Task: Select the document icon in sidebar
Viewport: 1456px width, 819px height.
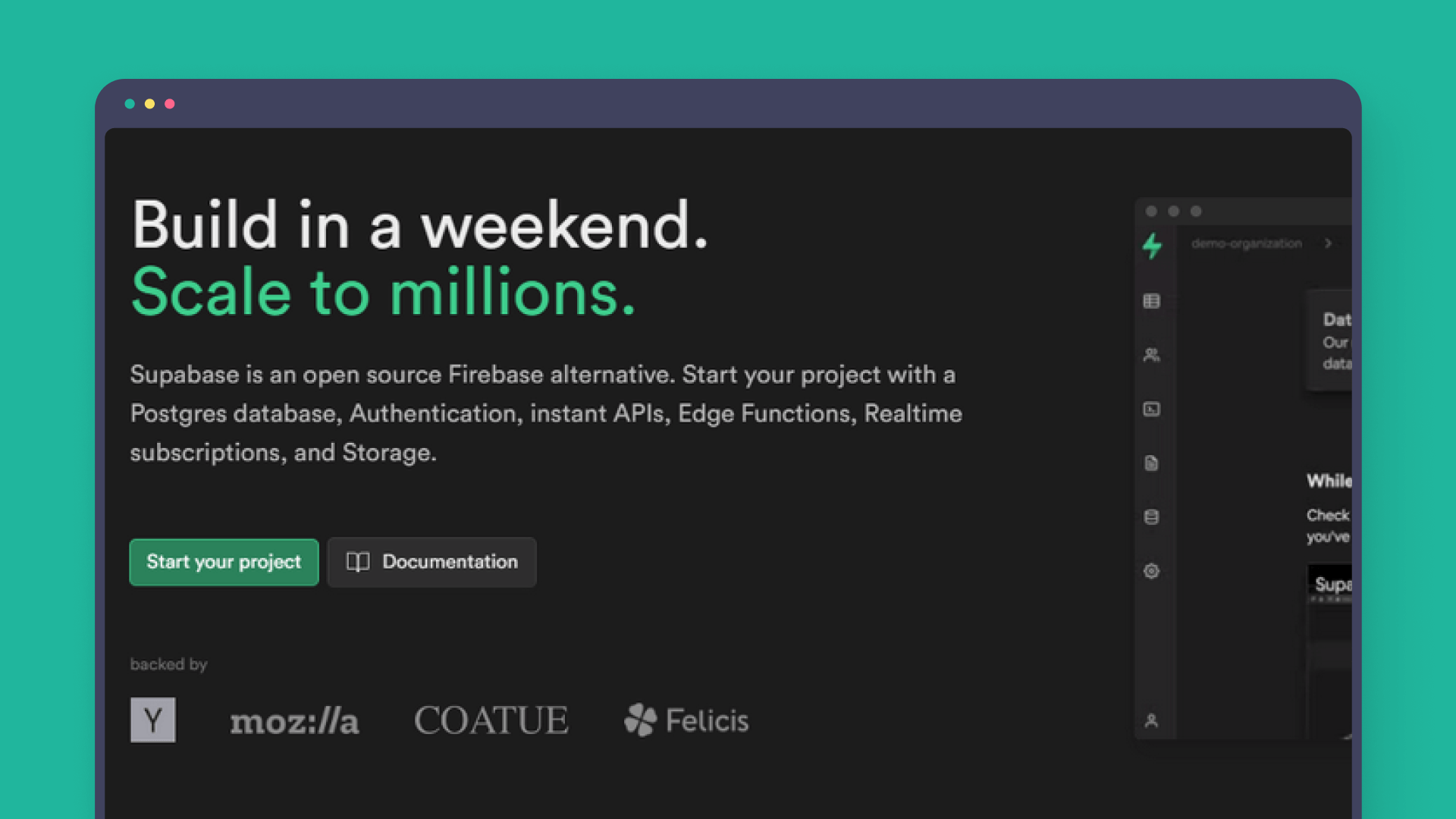Action: click(x=1152, y=463)
